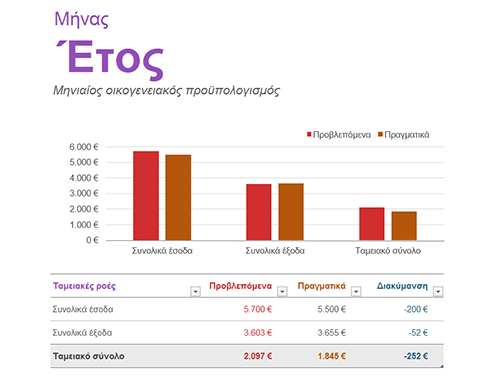The width and height of the screenshot is (498, 382).
Task: Select the 3.603 € projected expenses cell
Action: (258, 333)
